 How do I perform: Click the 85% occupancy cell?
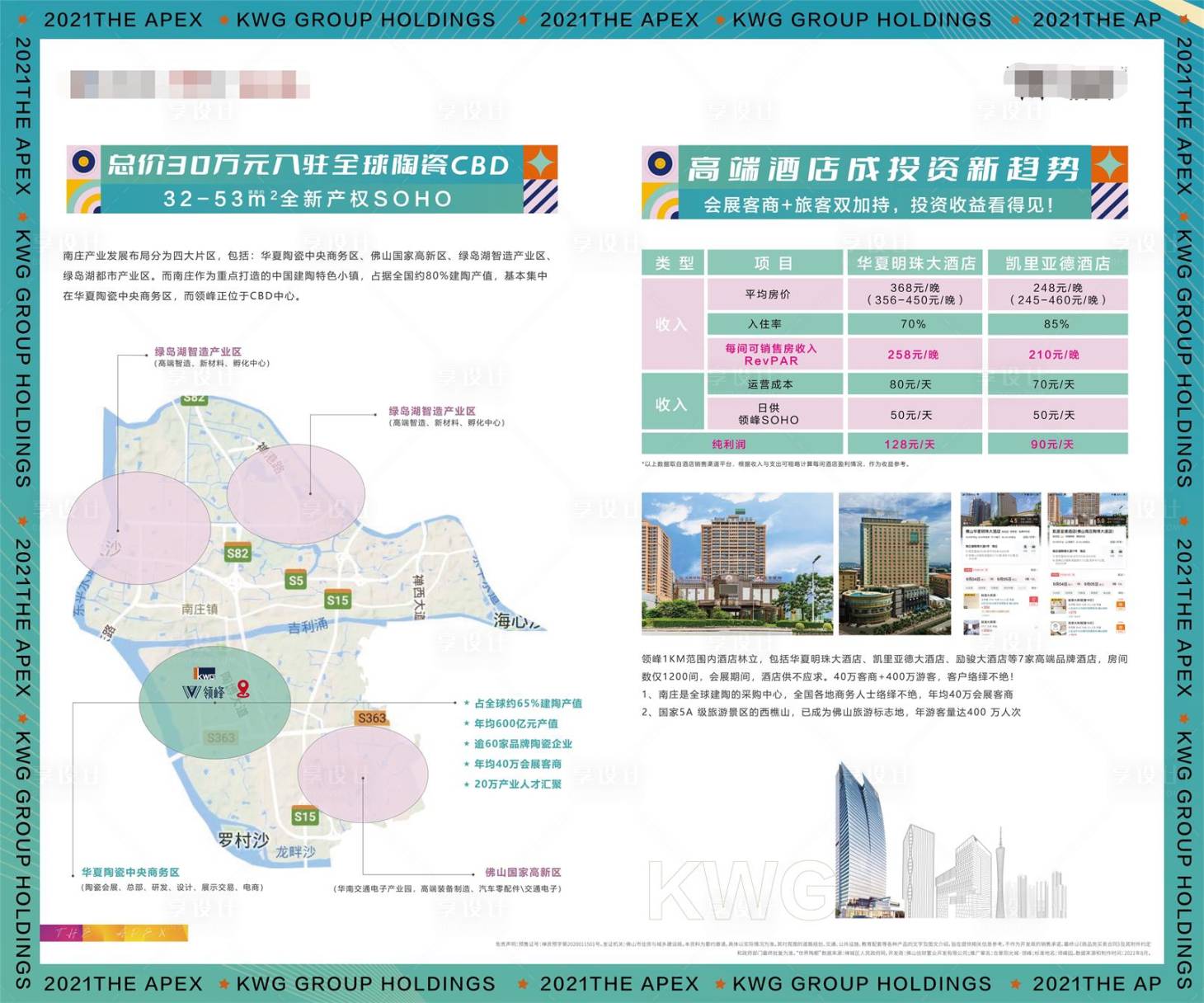tap(1057, 324)
